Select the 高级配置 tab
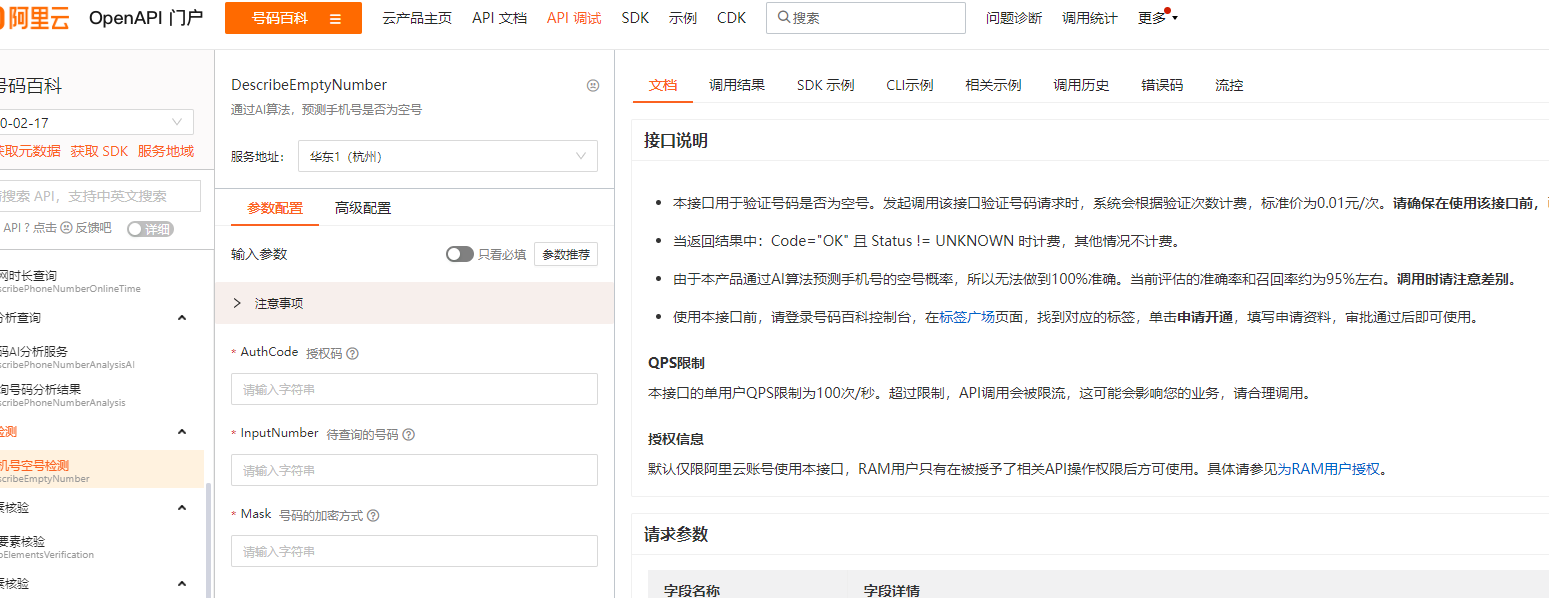The height and width of the screenshot is (598, 1549). click(x=363, y=208)
